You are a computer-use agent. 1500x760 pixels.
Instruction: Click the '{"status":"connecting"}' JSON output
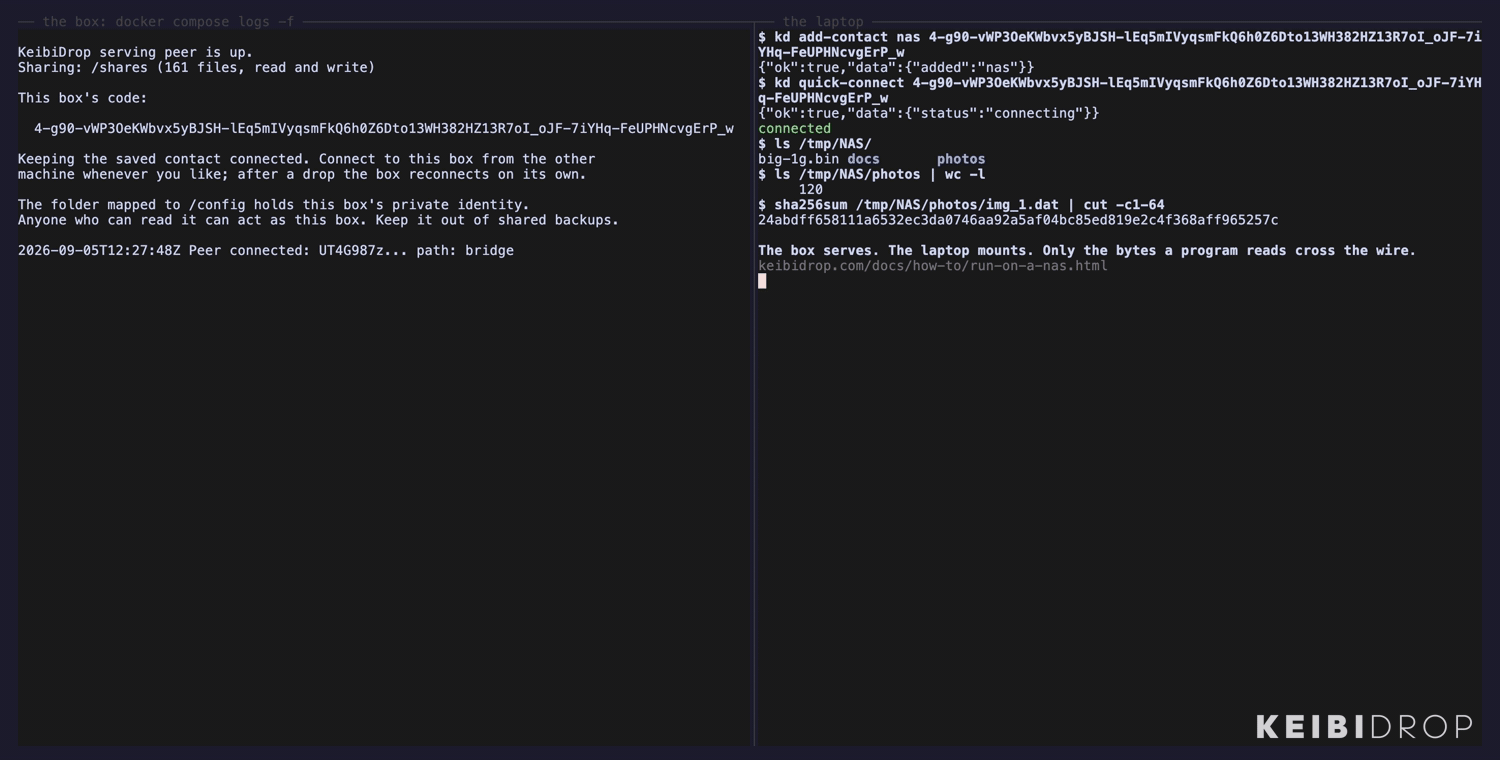point(928,113)
